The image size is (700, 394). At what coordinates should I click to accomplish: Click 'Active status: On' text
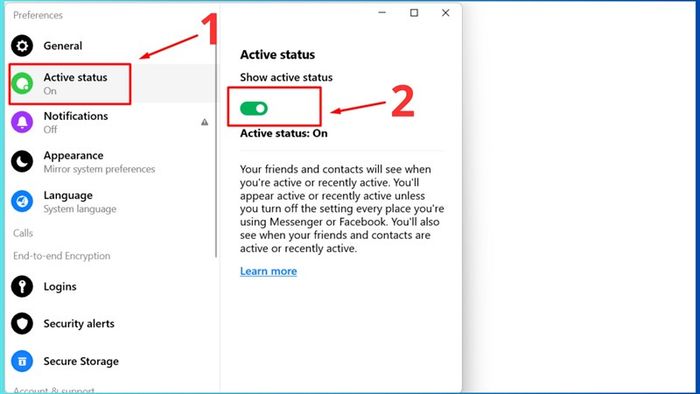283,133
